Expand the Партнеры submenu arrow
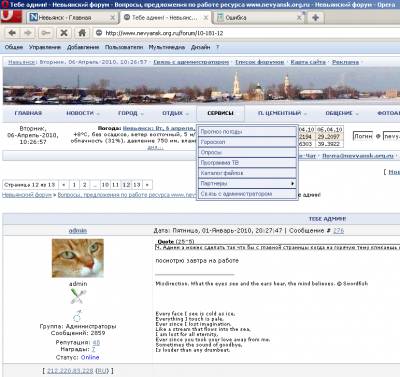This screenshot has width=400, height=377. point(292,183)
